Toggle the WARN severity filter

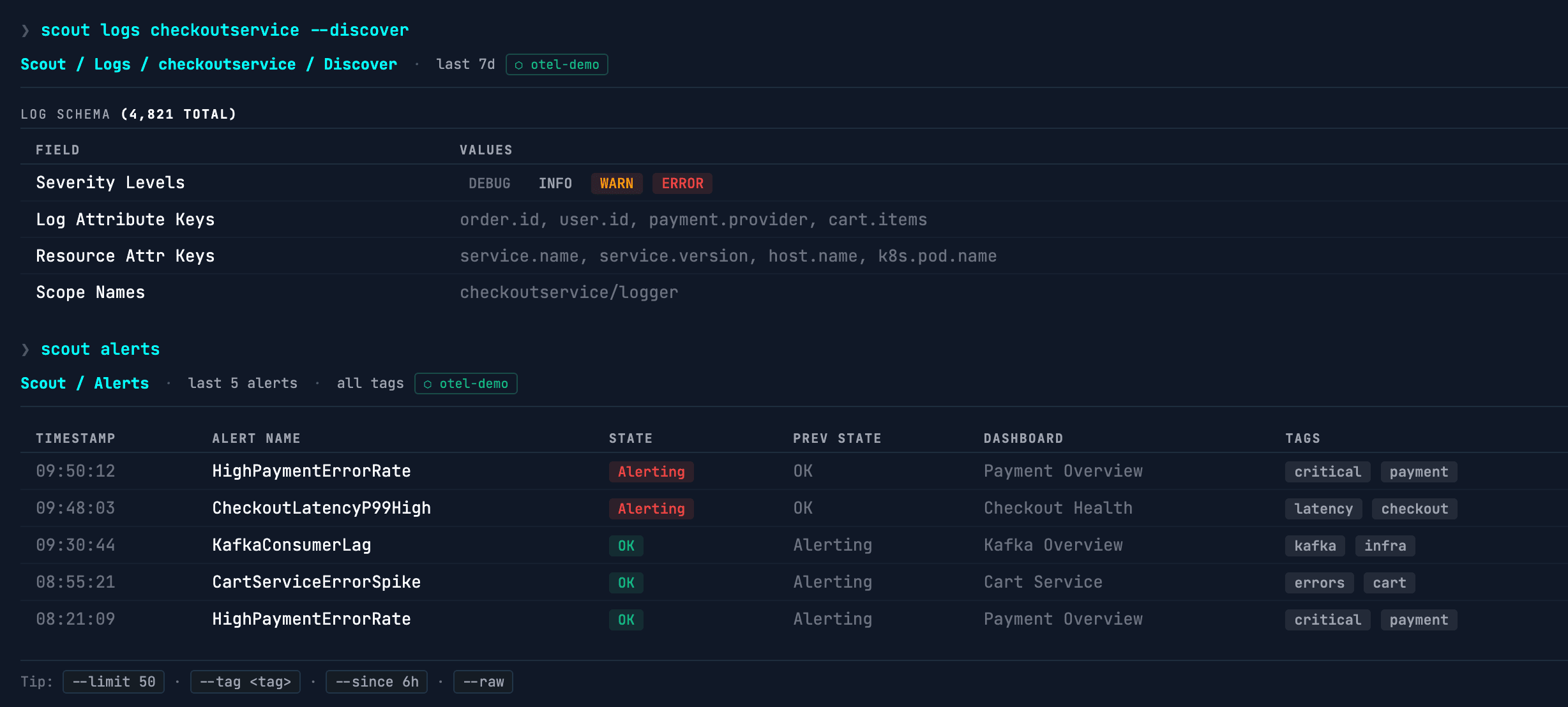pyautogui.click(x=616, y=183)
